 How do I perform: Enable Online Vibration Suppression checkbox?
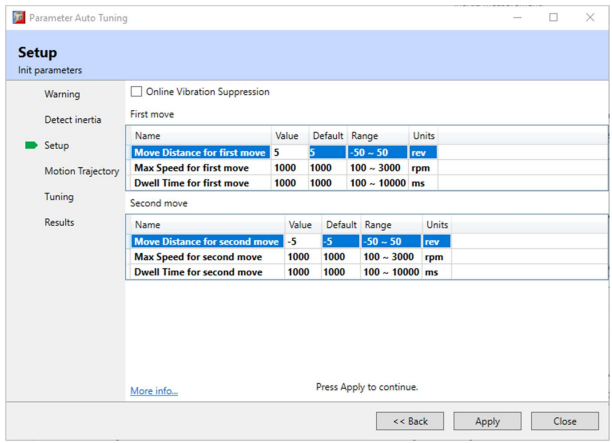[136, 92]
